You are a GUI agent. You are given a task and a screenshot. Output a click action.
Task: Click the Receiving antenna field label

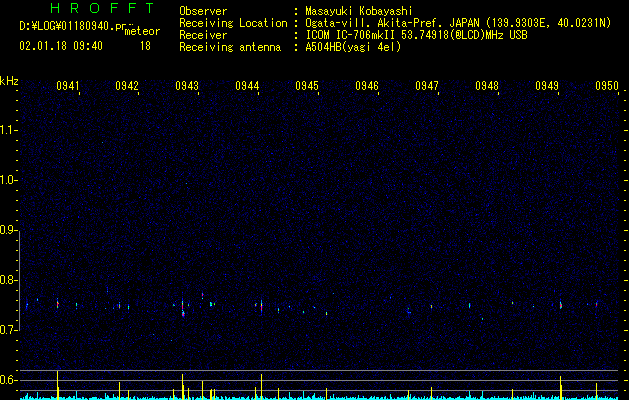pyautogui.click(x=230, y=47)
